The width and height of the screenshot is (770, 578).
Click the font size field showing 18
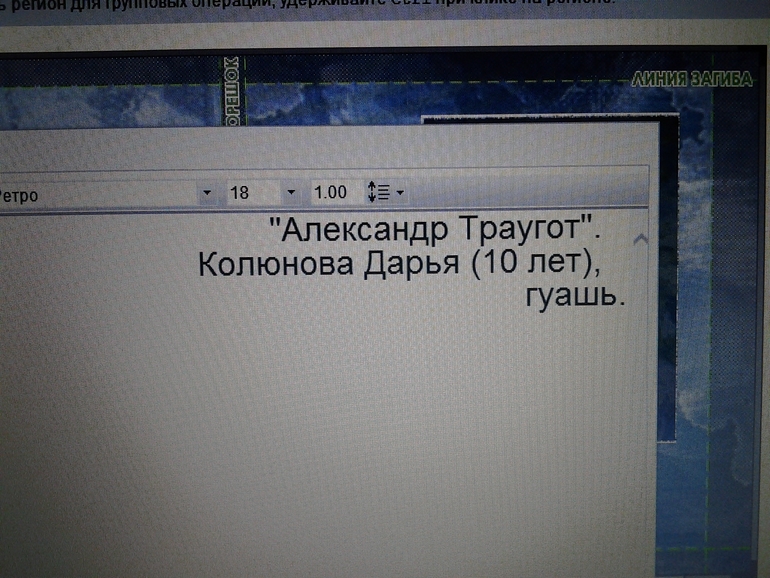(x=253, y=193)
